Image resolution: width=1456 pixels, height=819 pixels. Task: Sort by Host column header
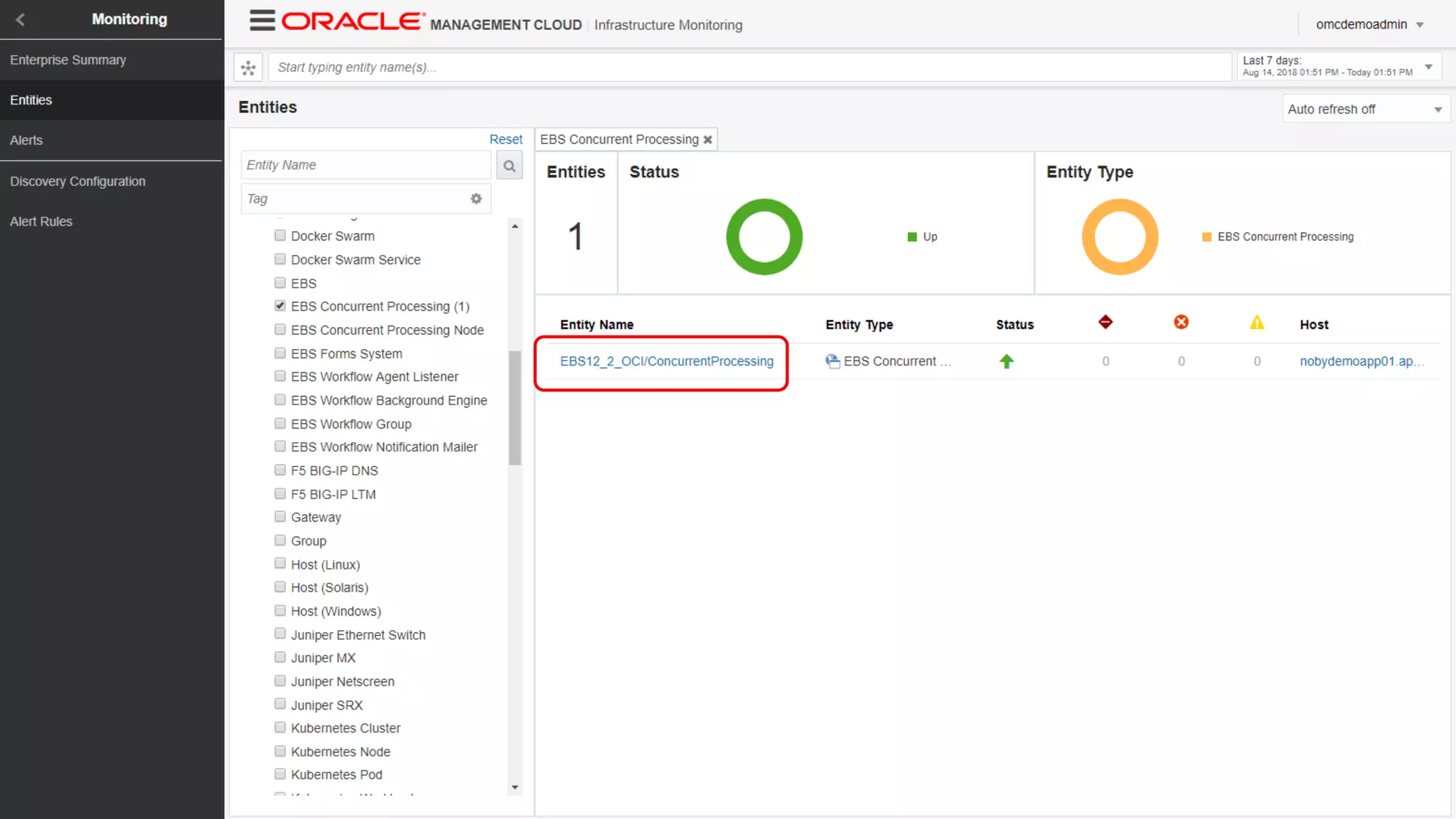[x=1314, y=324]
